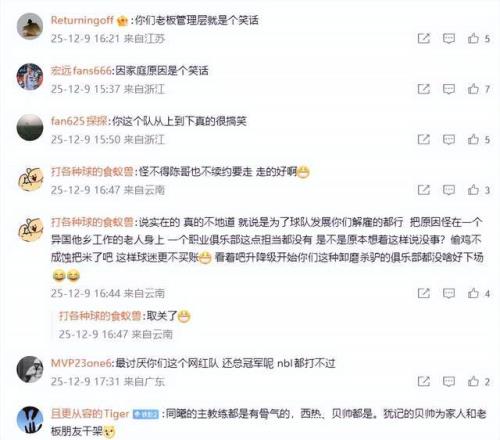
Task: Reply to the comment ending with 走的好啊
Action: [x=449, y=190]
